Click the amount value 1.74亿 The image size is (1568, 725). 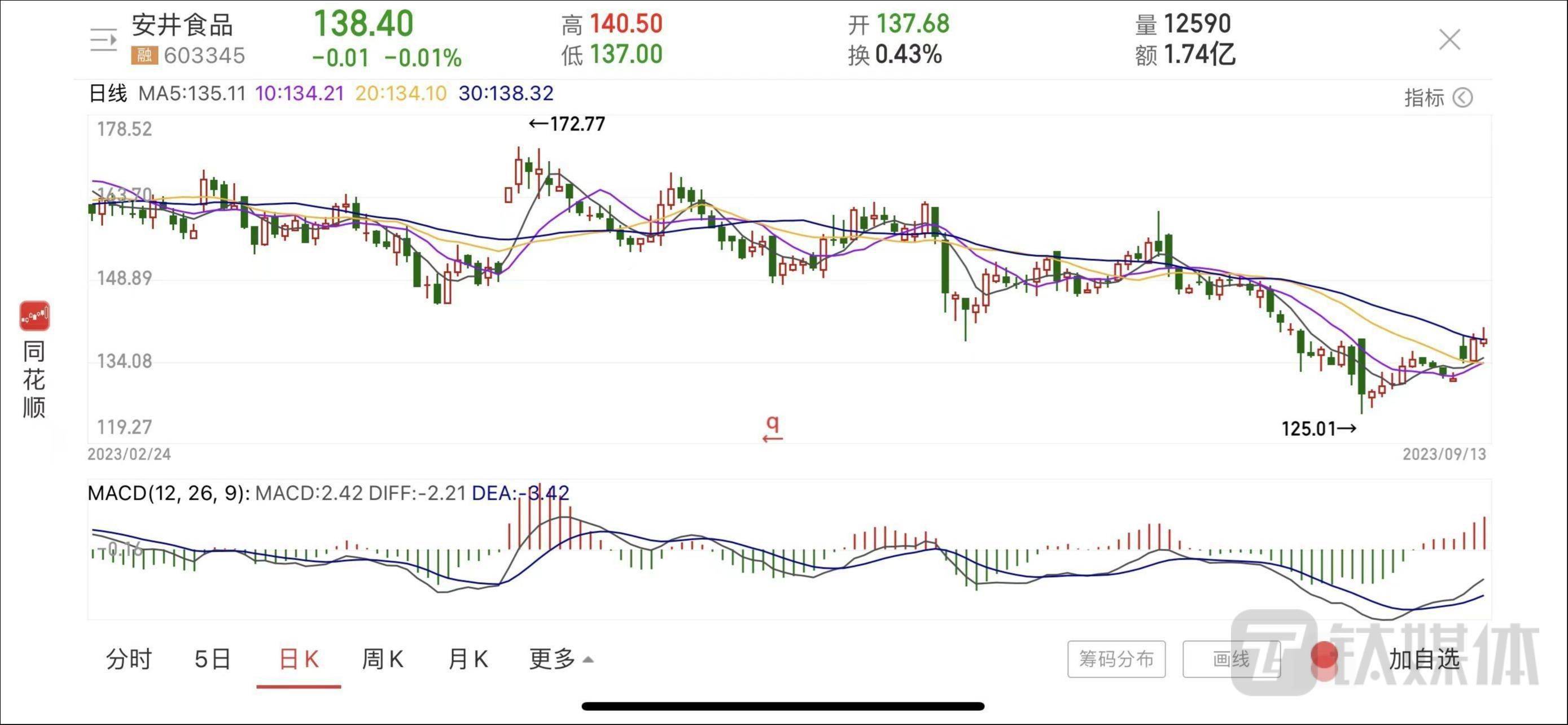[1199, 54]
